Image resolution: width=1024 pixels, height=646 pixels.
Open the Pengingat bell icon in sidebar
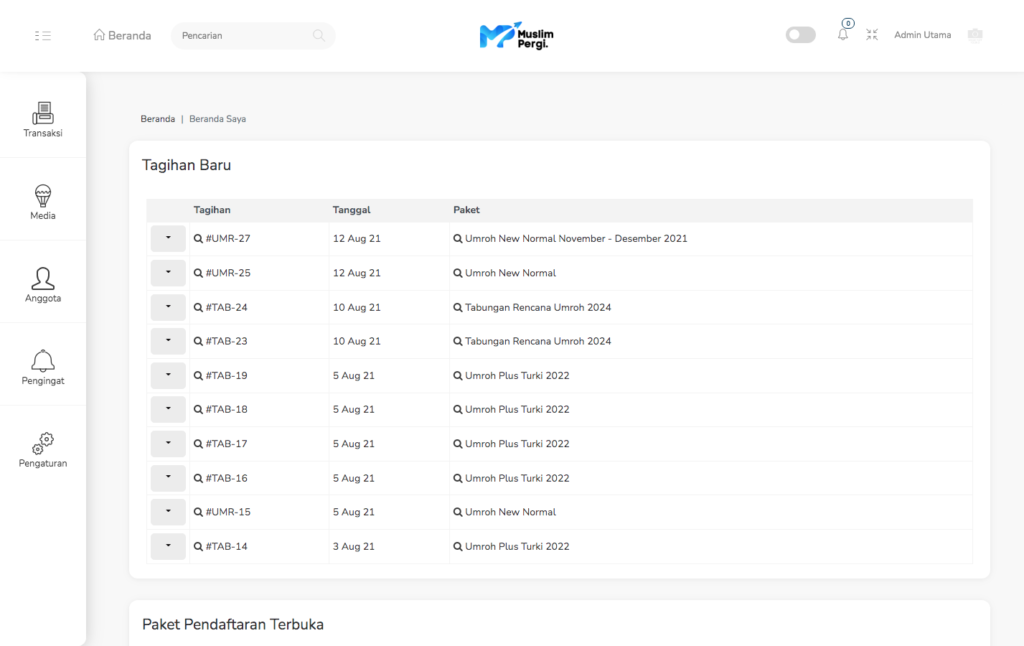(x=43, y=361)
